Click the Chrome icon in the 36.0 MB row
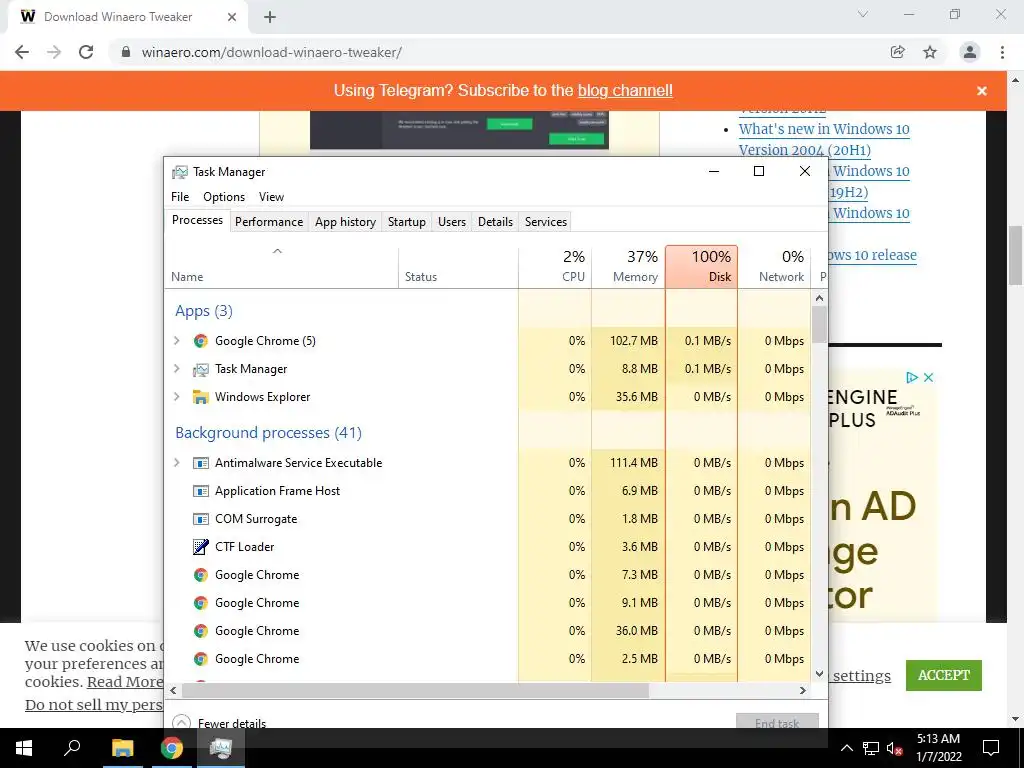Screen dimensions: 1024x768 200,631
